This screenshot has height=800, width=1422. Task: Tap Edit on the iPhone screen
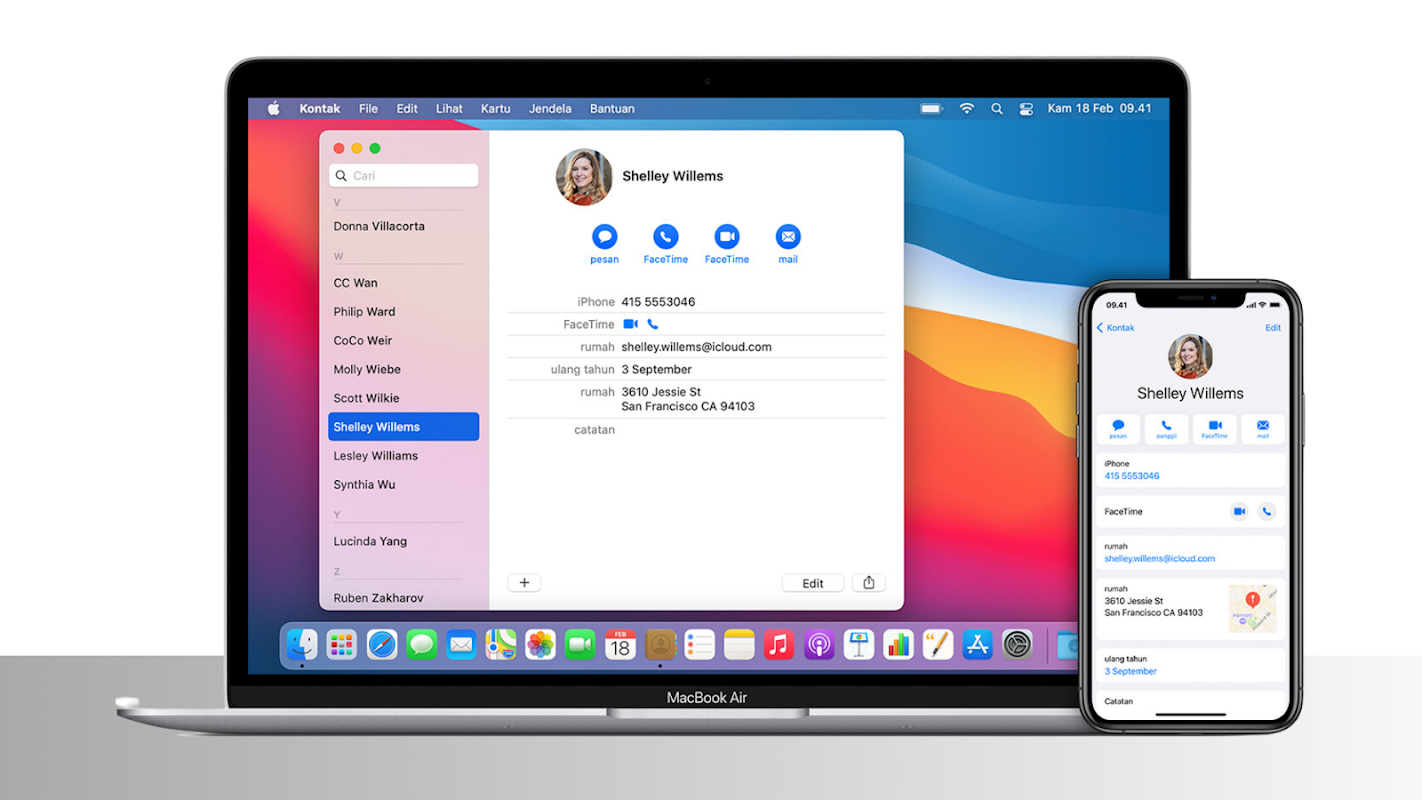[1273, 328]
